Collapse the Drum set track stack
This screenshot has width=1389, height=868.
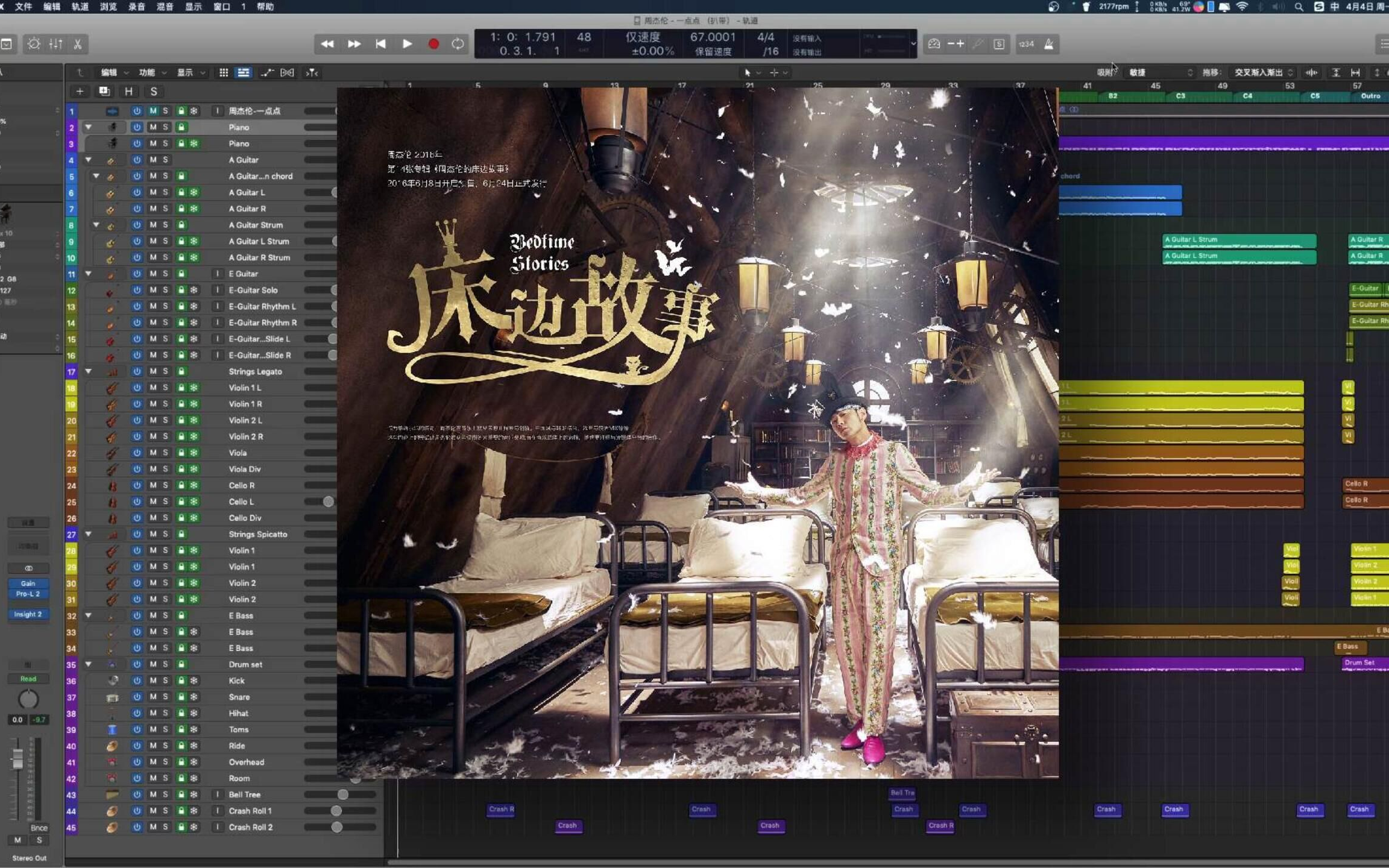click(88, 664)
